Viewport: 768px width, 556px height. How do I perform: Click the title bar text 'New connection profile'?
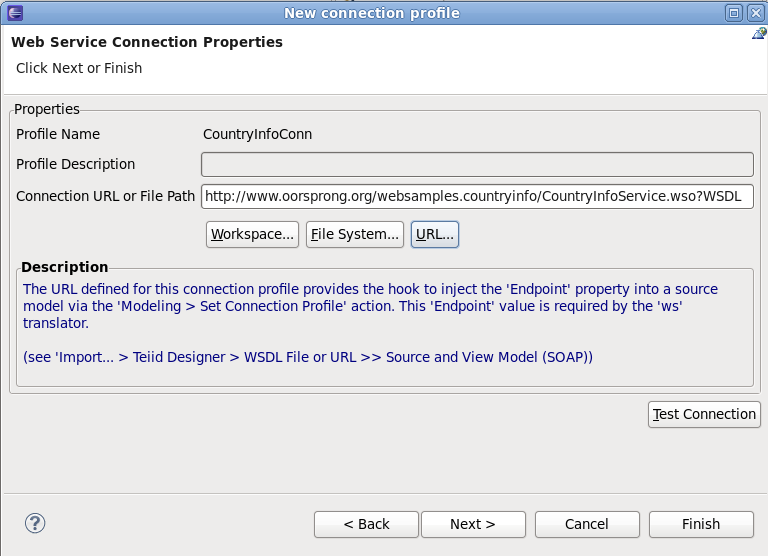[x=372, y=13]
